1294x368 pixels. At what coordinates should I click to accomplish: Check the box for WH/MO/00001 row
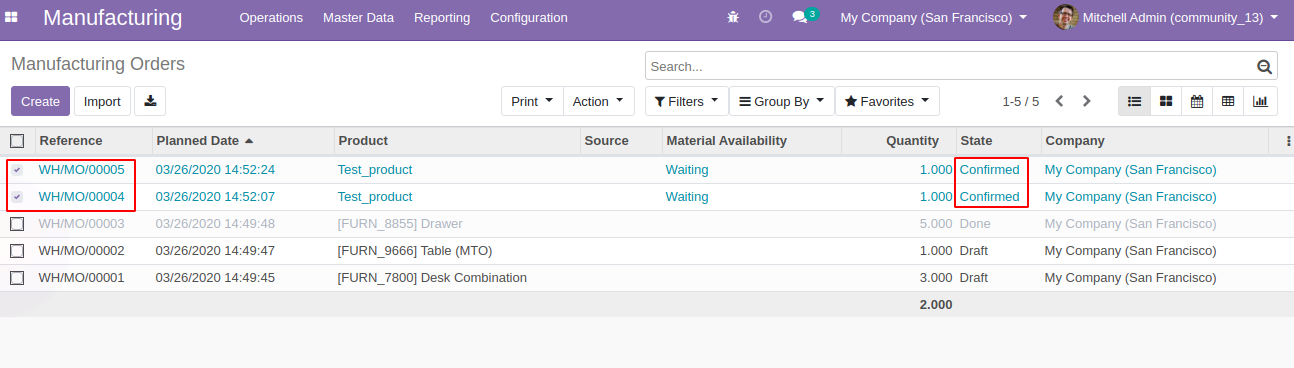coord(17,278)
